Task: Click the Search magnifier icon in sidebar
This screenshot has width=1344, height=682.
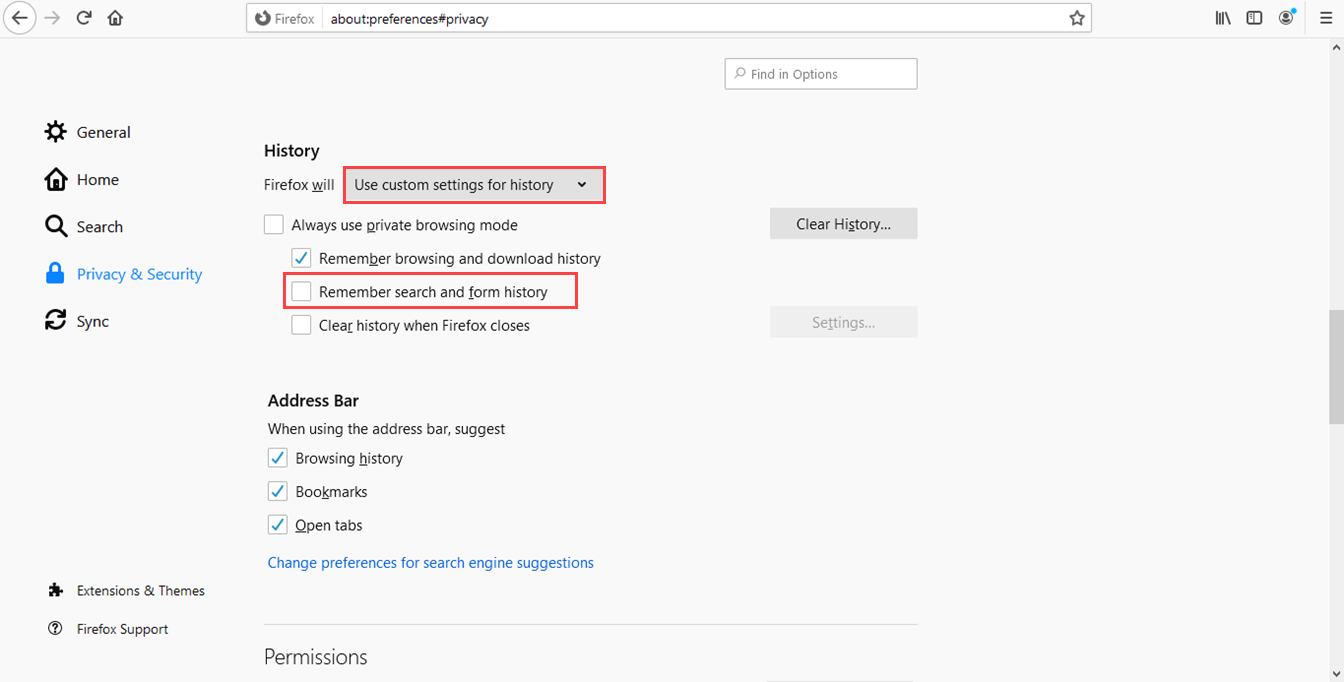Action: click(x=56, y=226)
